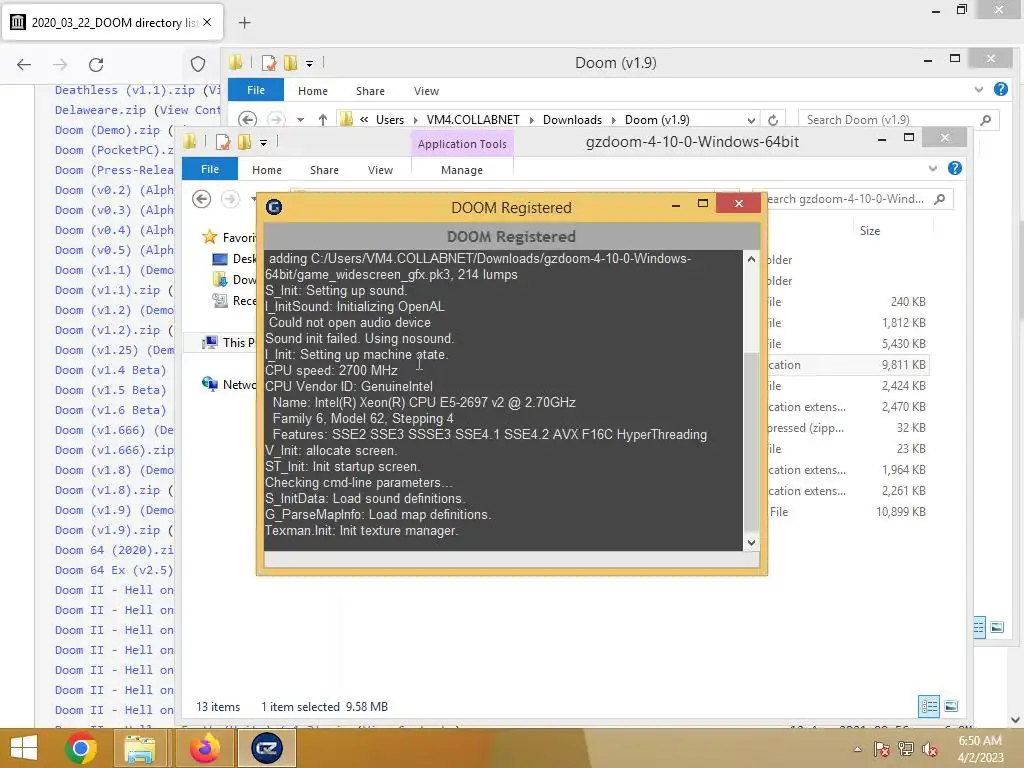Open Home tab in Doom (v1.9) window

click(x=313, y=91)
